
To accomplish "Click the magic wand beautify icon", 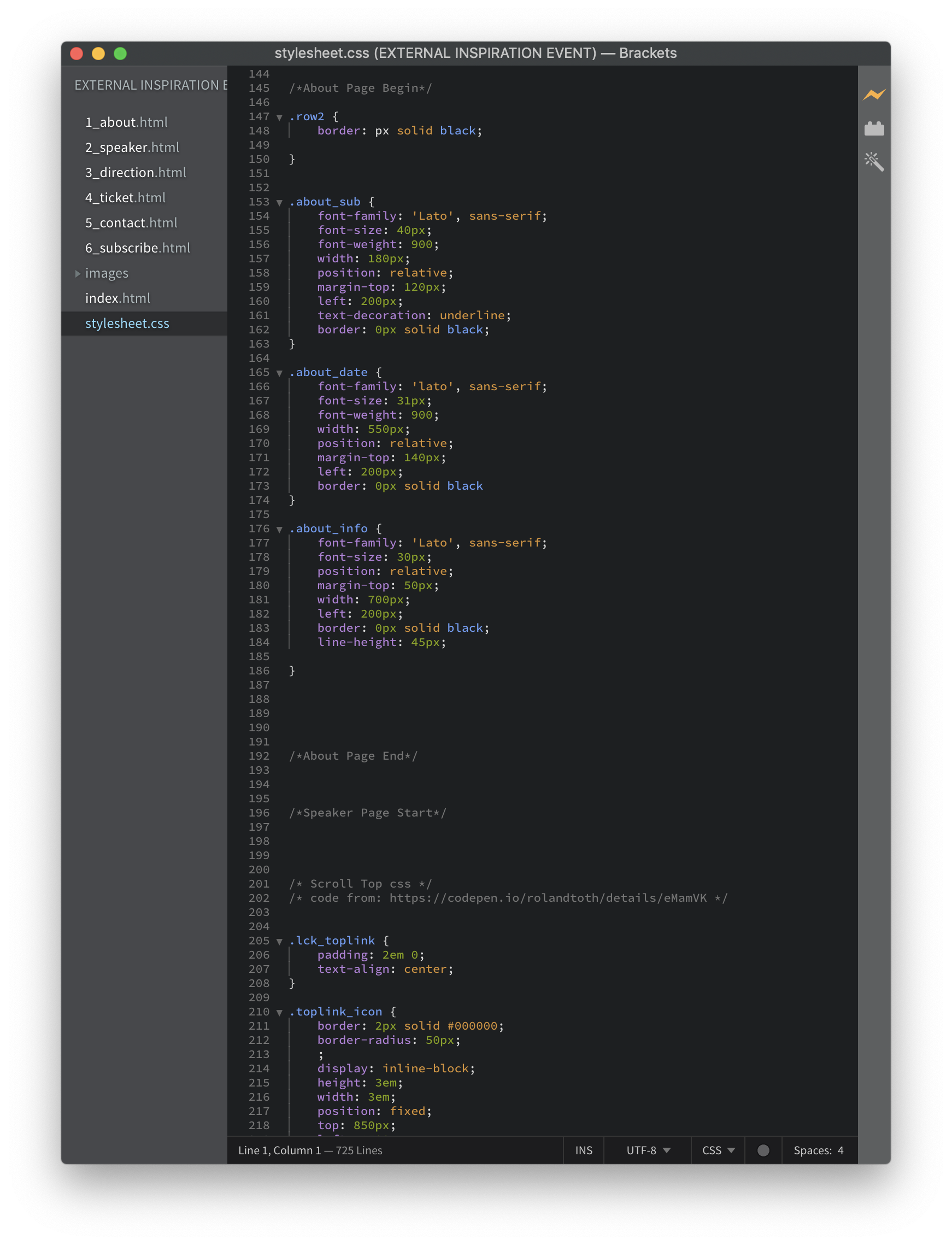I will coord(874,162).
